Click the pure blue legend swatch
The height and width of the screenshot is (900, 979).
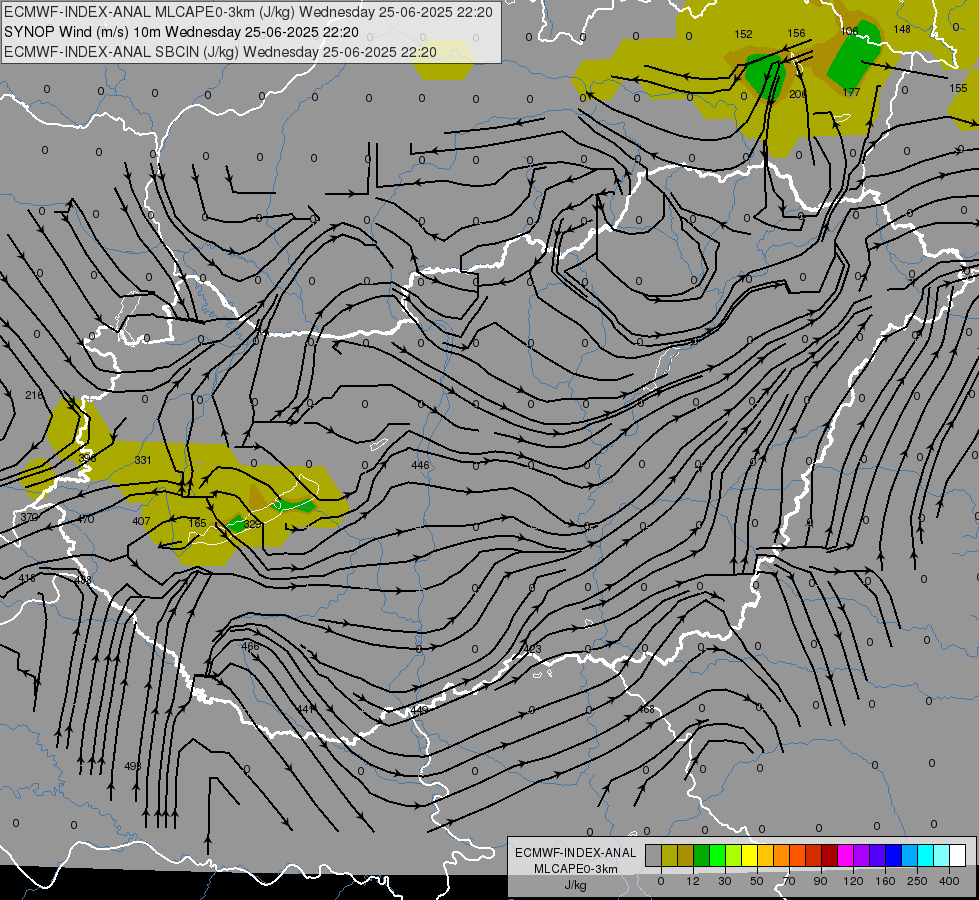(x=894, y=855)
